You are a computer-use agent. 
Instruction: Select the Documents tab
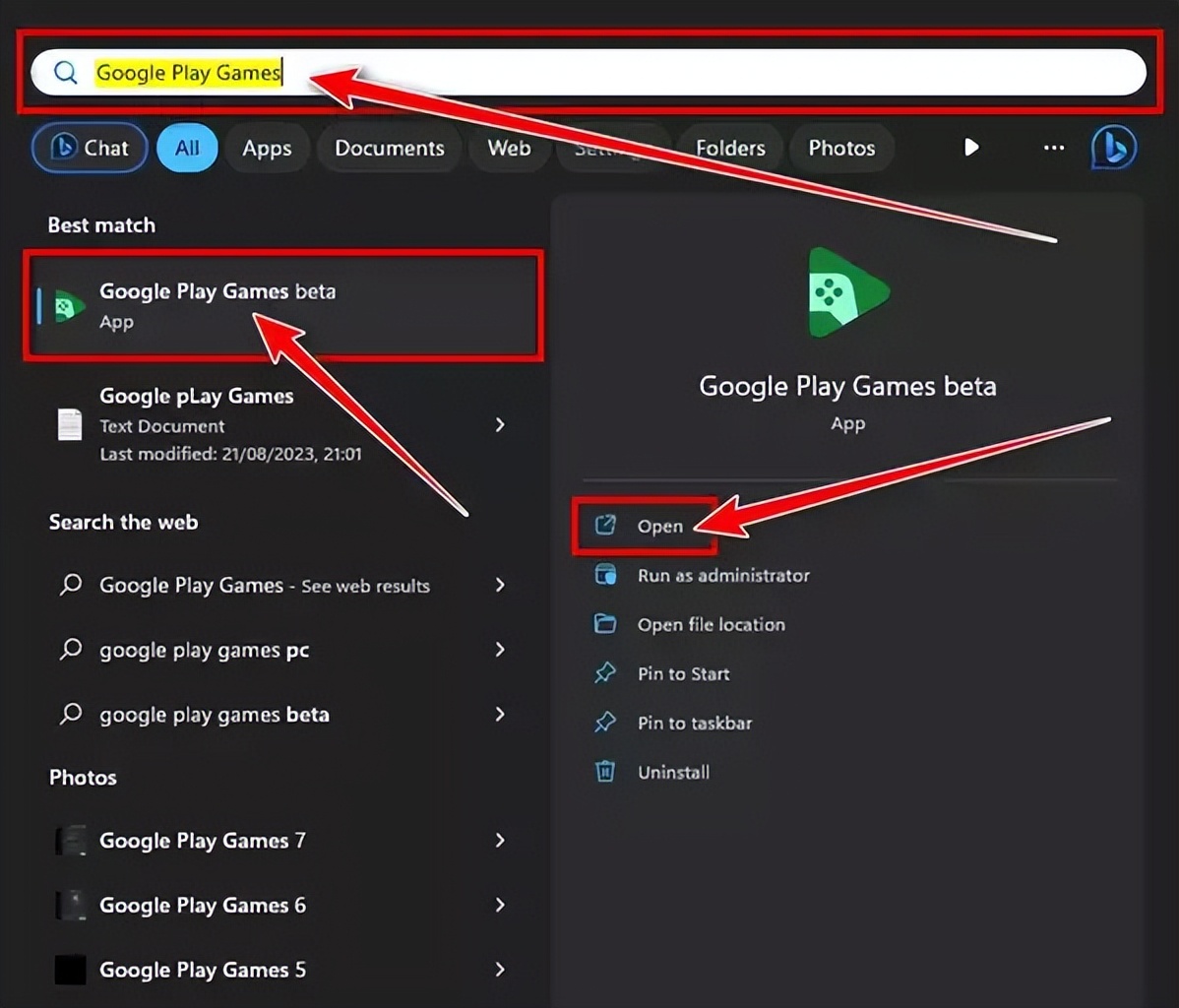point(389,148)
